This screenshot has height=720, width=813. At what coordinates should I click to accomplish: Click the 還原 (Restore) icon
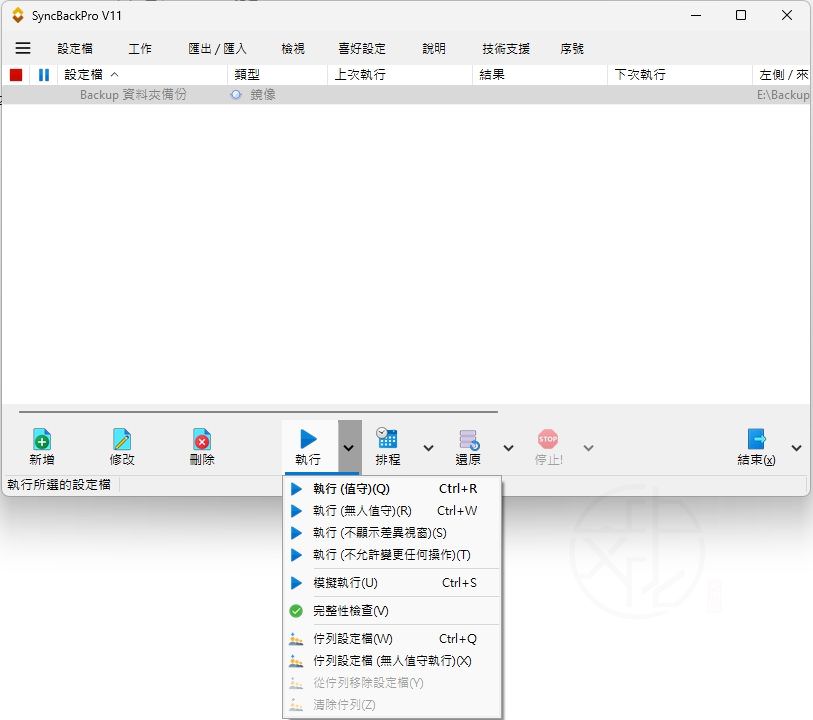point(468,439)
